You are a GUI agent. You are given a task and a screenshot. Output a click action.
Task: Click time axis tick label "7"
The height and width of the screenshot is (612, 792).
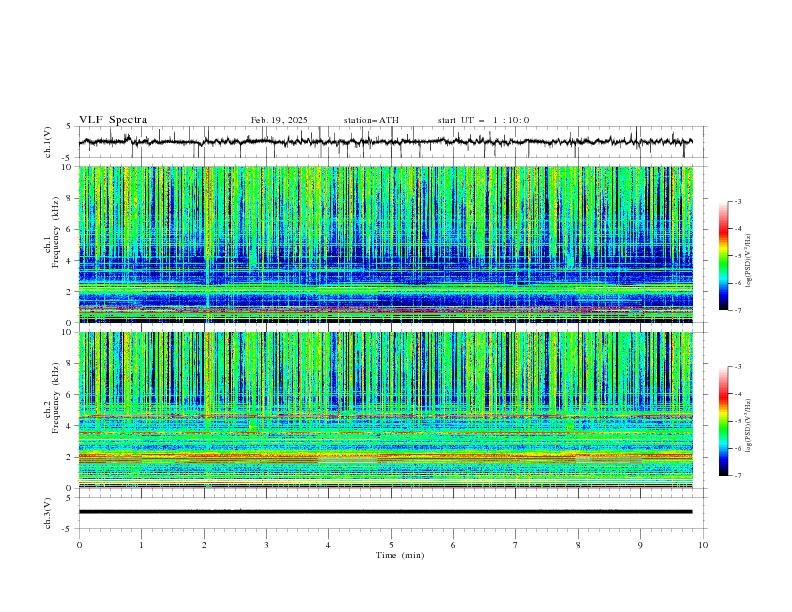click(516, 545)
